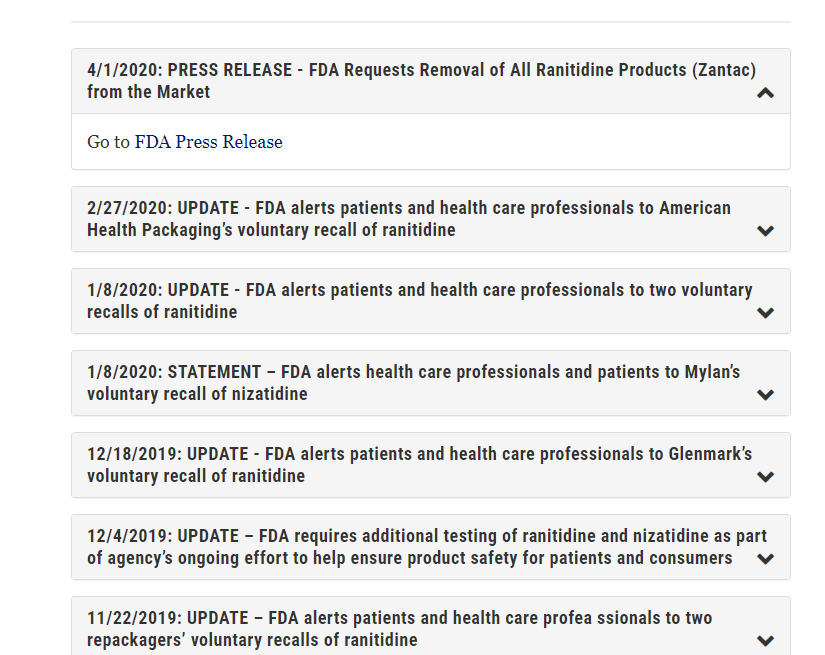Expand the 11/22/2019 repackagers' recalls heading
Screen dimensions: 825x655
tap(399, 618)
